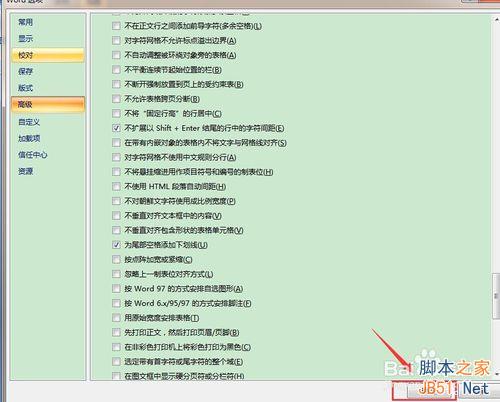This screenshot has height=402, width=500.
Task: Enable 不垂直对齐文本框中的内容
Action: click(x=116, y=216)
